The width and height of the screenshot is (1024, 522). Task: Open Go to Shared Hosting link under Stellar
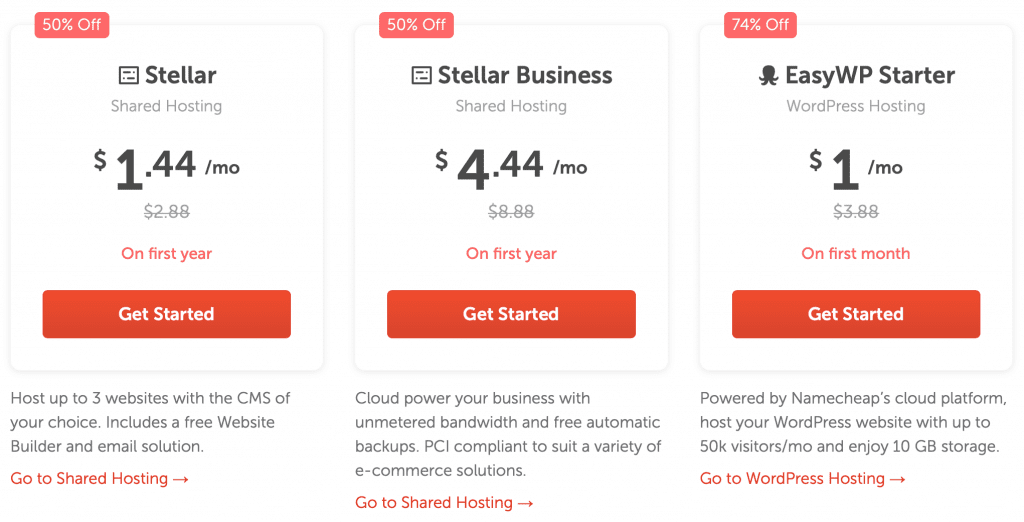(100, 479)
